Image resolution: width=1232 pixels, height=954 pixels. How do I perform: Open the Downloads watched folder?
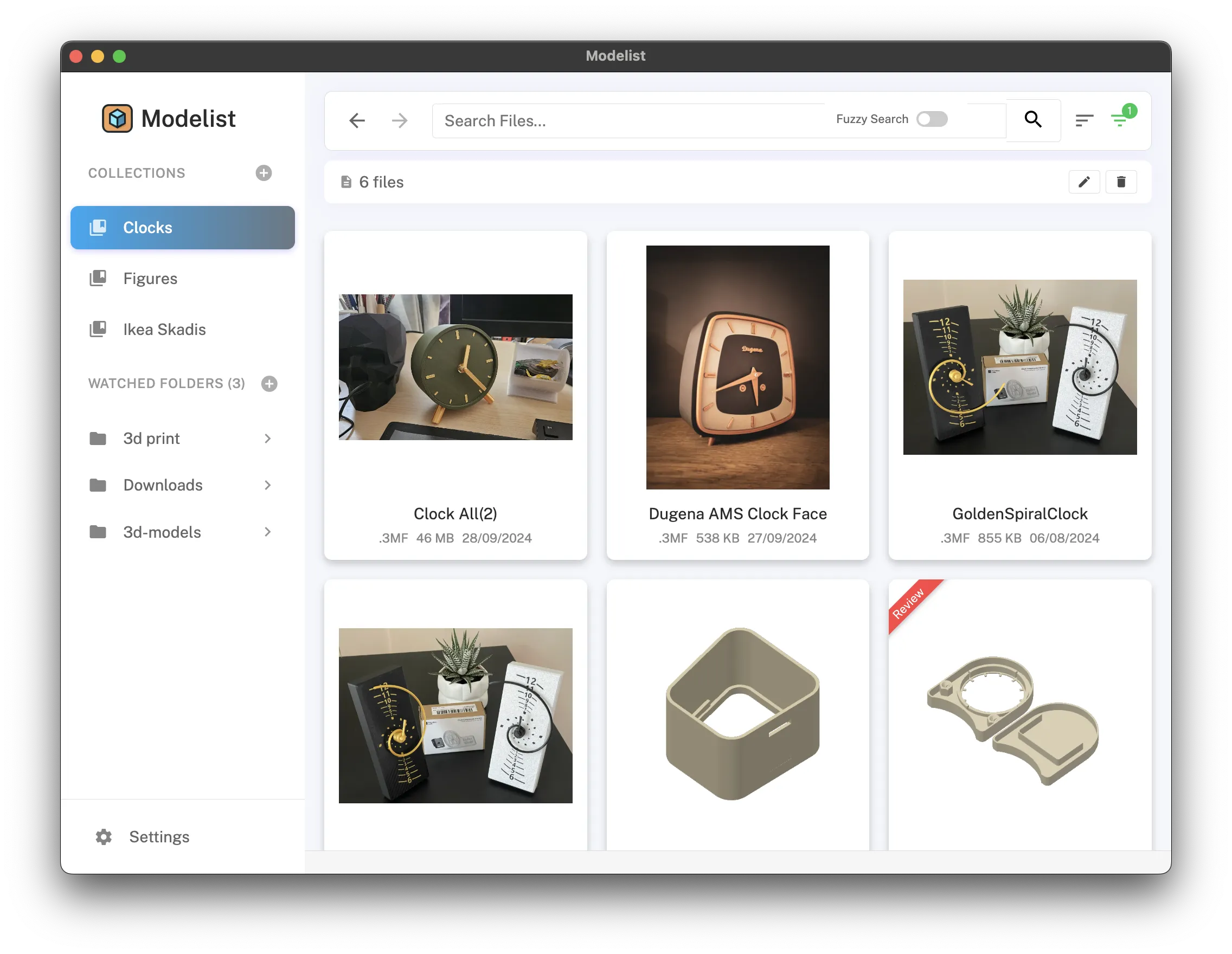click(x=182, y=486)
